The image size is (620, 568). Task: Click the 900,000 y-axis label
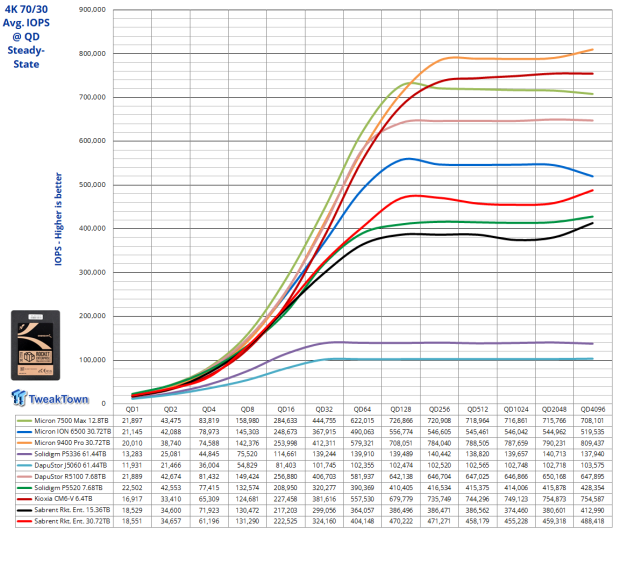coord(93,9)
